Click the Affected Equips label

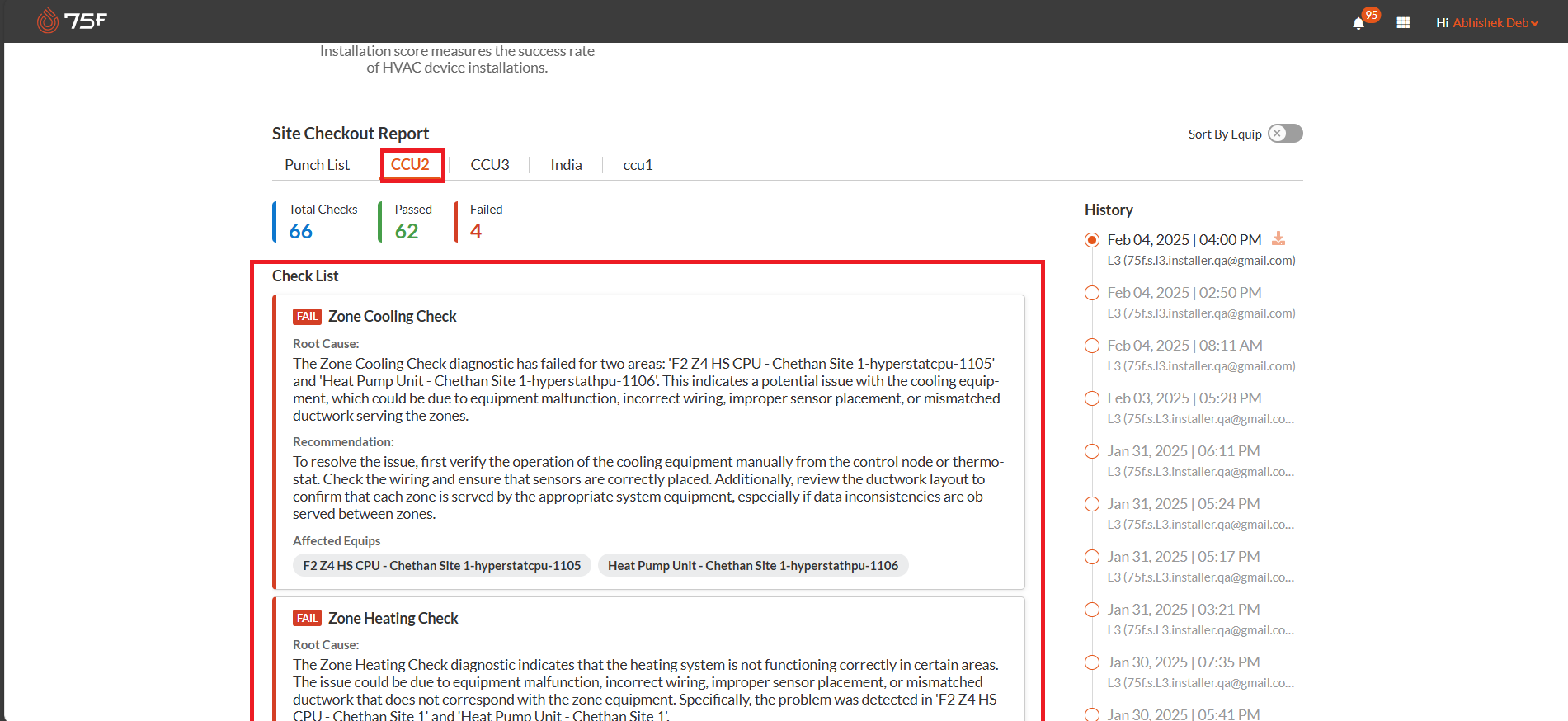pyautogui.click(x=337, y=541)
